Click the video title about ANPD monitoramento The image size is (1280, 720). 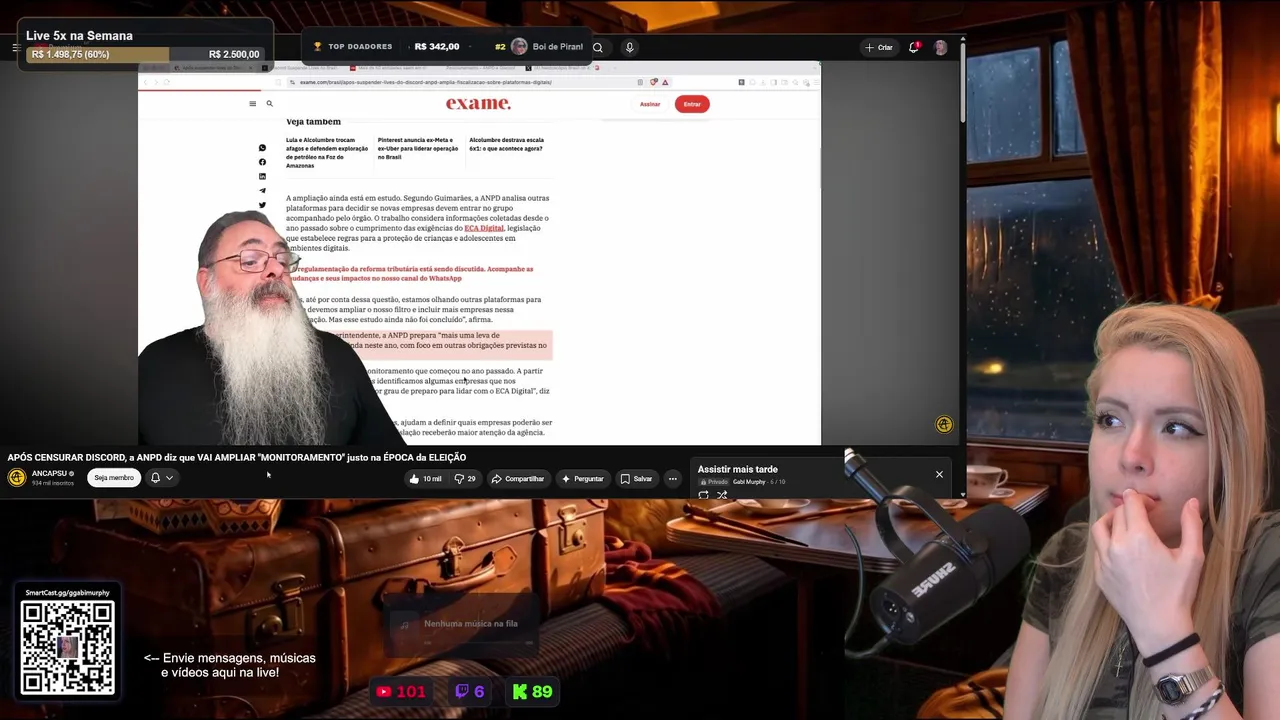point(237,457)
